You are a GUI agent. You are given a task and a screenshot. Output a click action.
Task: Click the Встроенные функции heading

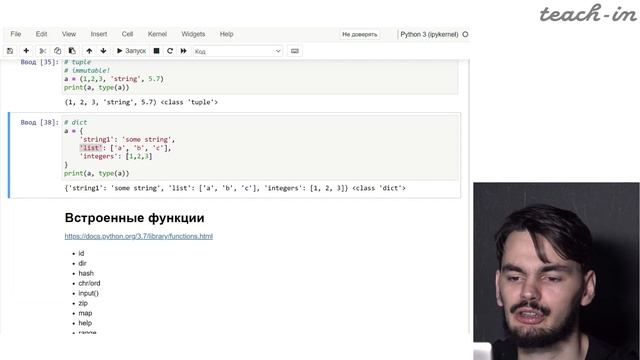coord(135,218)
